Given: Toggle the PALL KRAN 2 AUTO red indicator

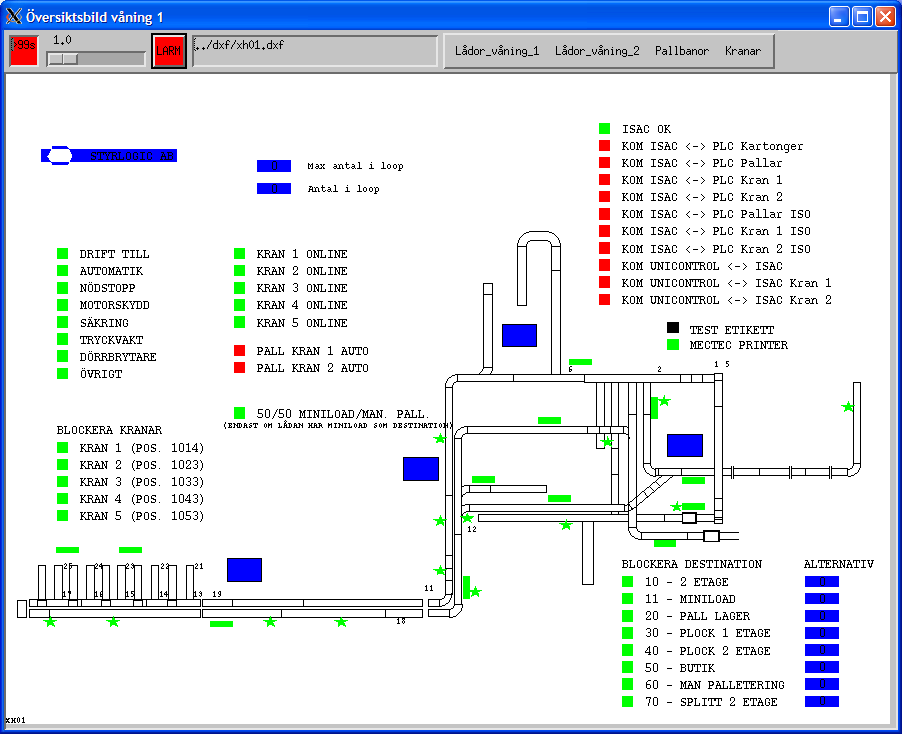Looking at the screenshot, I should click(x=239, y=367).
